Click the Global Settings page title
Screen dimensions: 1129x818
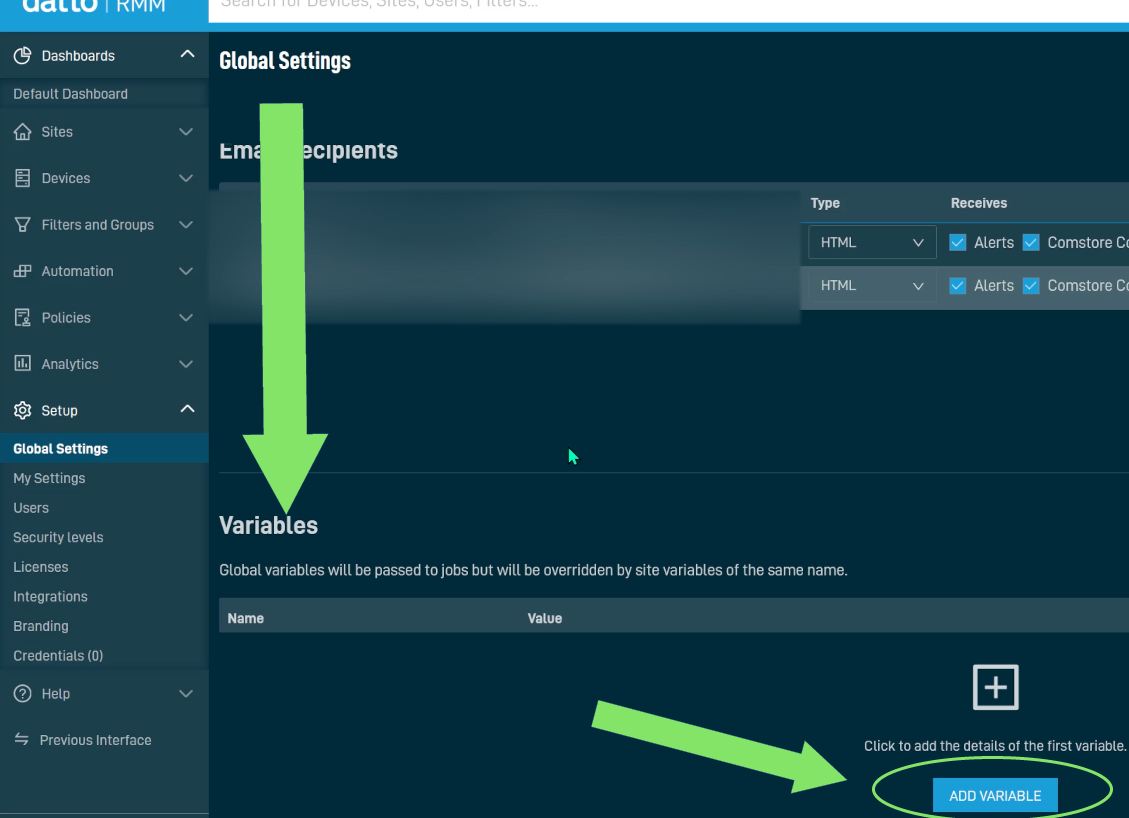(x=285, y=61)
